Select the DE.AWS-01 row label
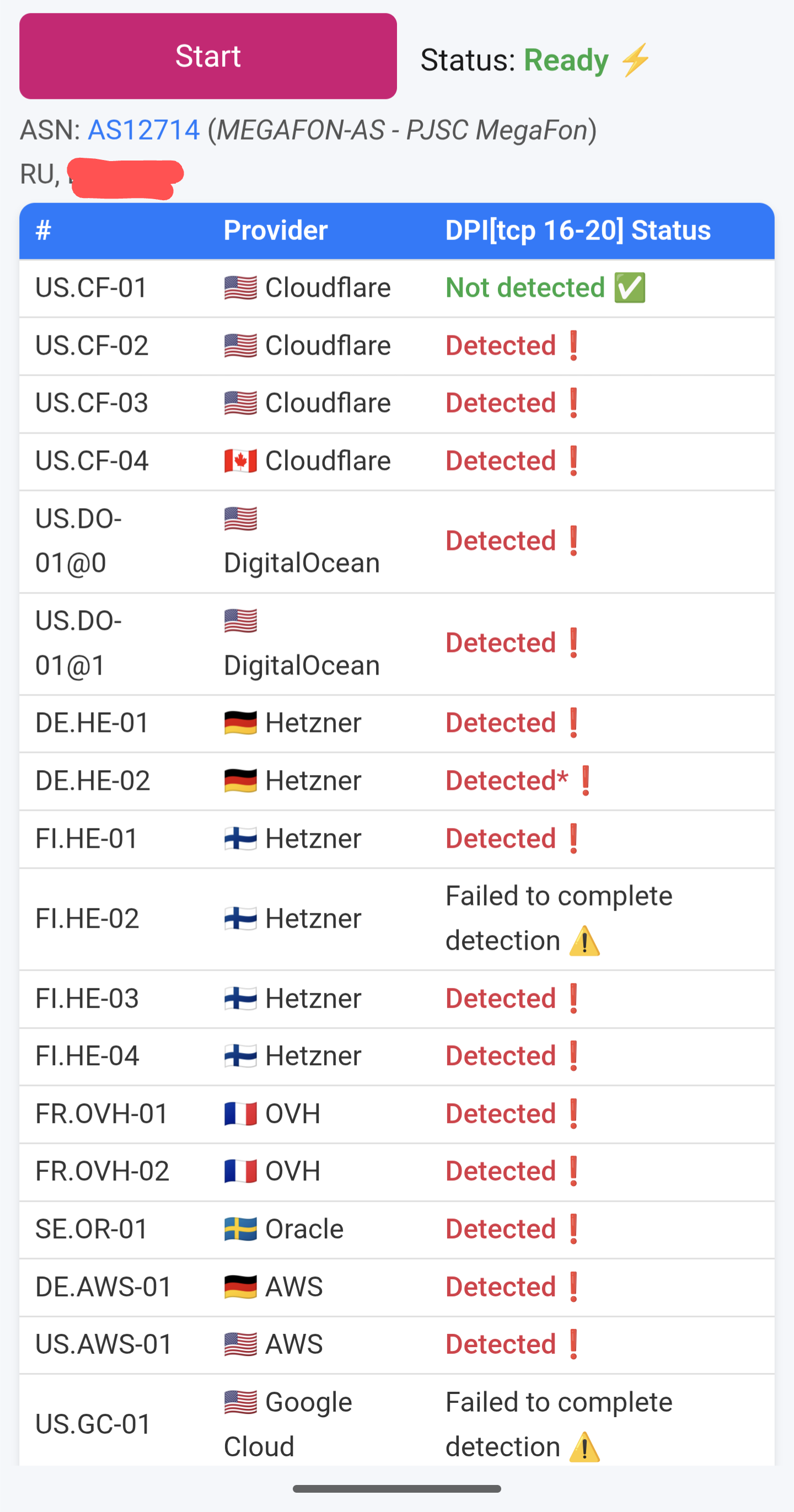The height and width of the screenshot is (1512, 794). (x=103, y=1286)
